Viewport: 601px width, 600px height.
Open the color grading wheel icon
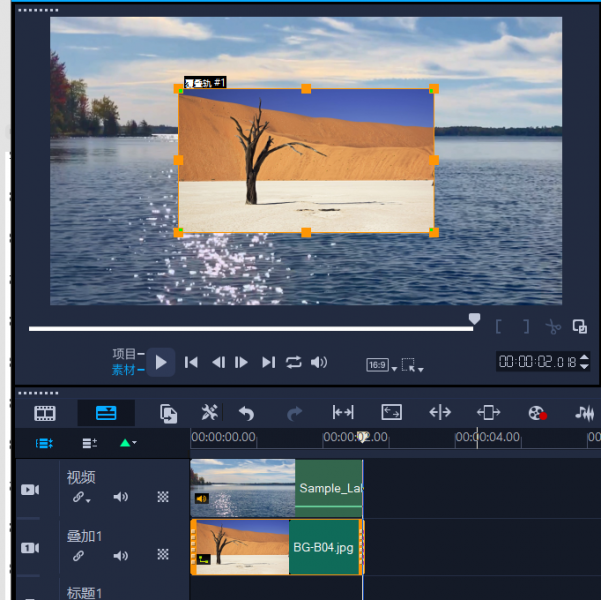tap(538, 413)
